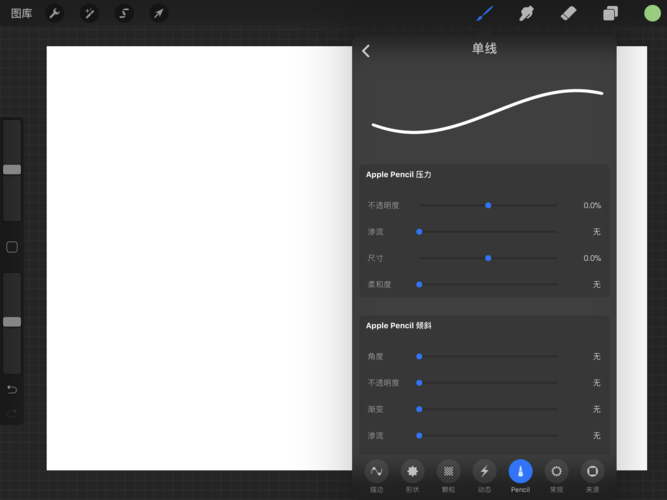Click the 渐变 gradation slider handle

[x=419, y=409]
